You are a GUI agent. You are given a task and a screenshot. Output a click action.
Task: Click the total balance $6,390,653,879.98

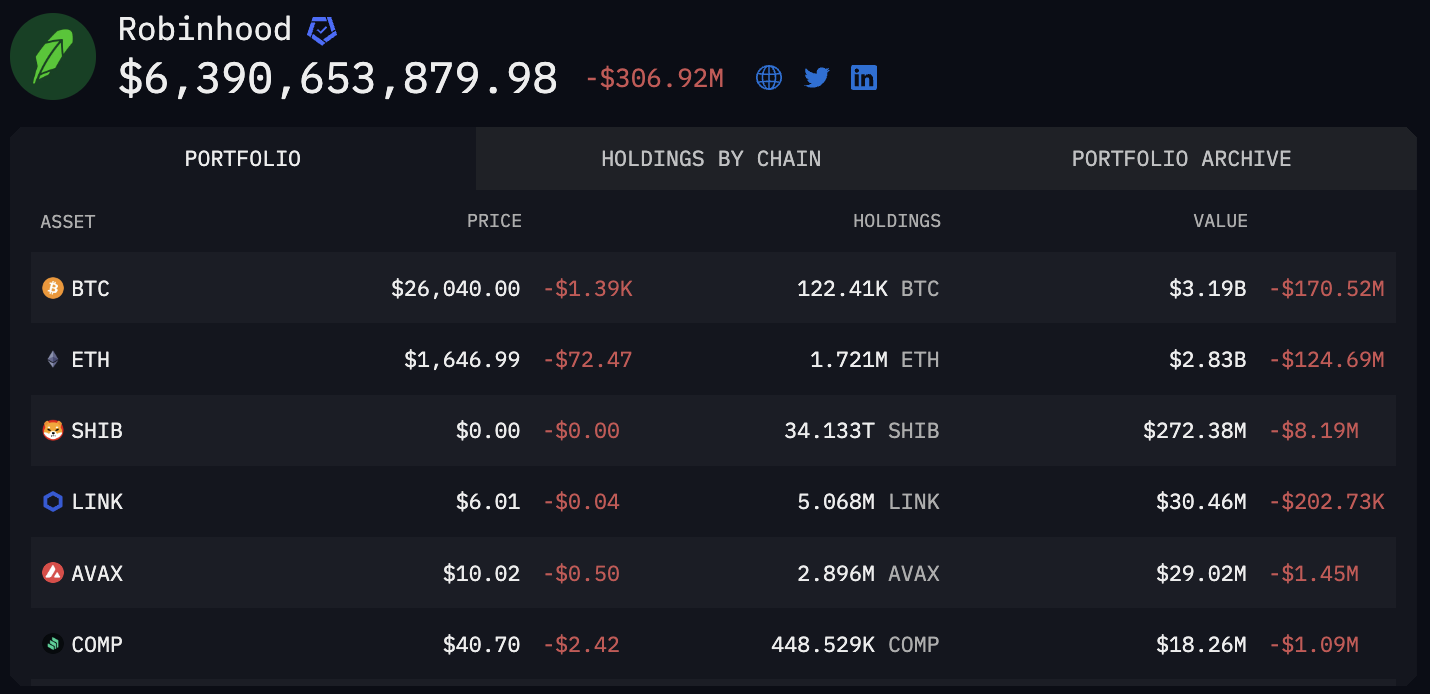click(x=338, y=78)
